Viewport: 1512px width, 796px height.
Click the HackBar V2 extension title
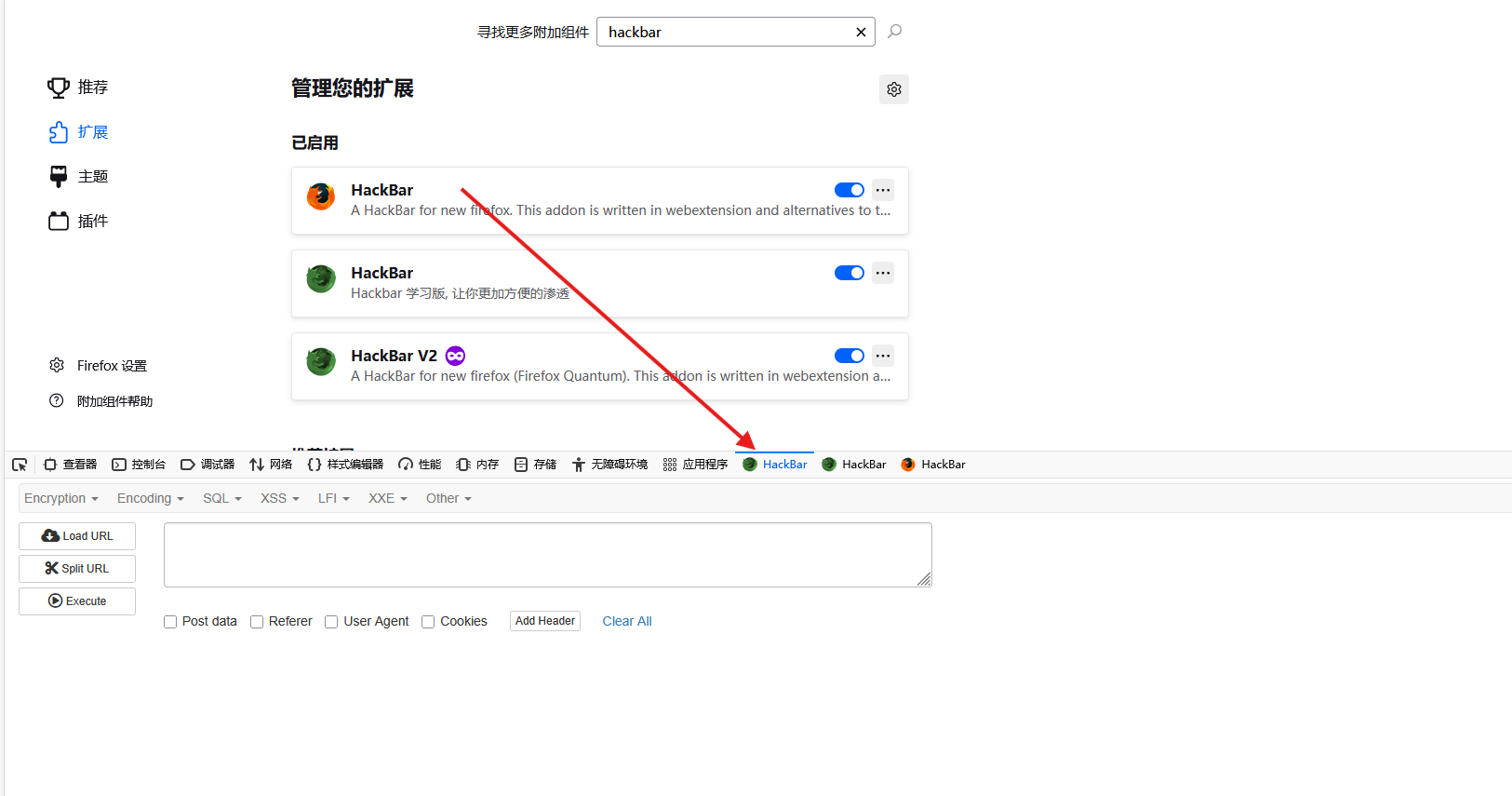pos(394,356)
